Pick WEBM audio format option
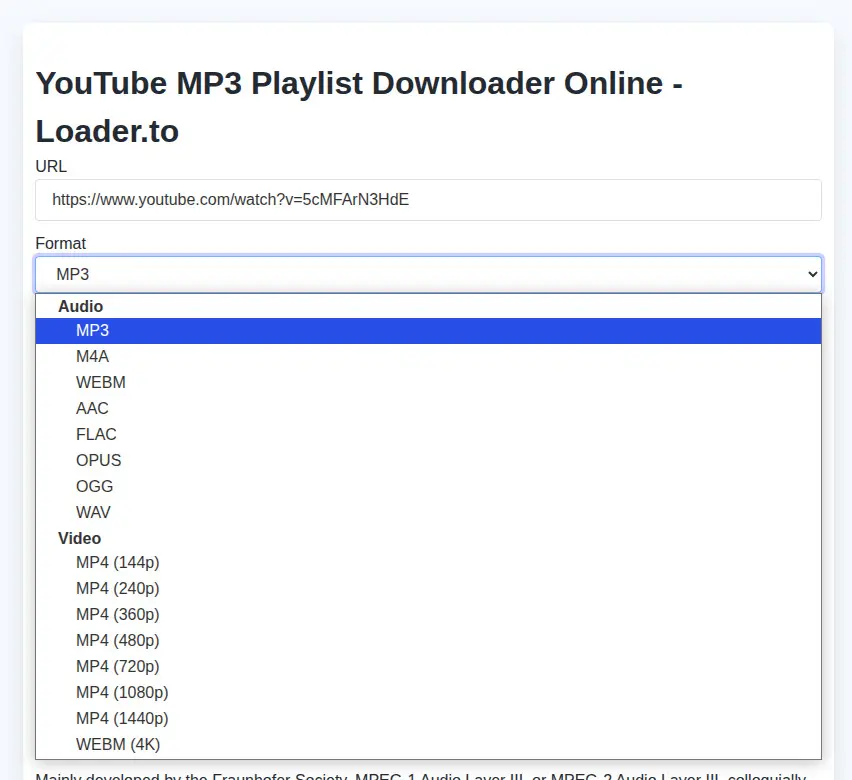Screen dimensions: 852x780 point(428,383)
